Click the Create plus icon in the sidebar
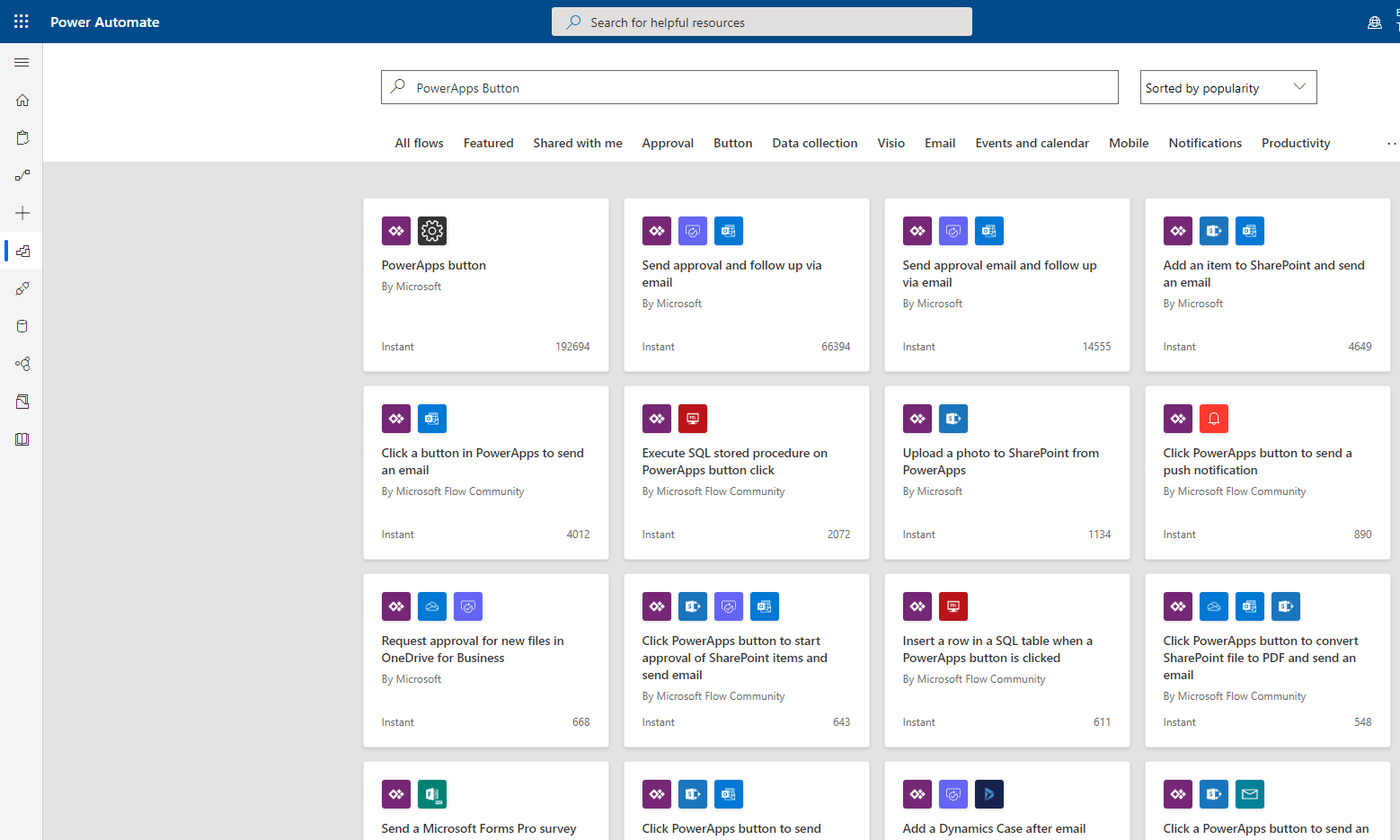Viewport: 1400px width, 840px height. (21, 213)
